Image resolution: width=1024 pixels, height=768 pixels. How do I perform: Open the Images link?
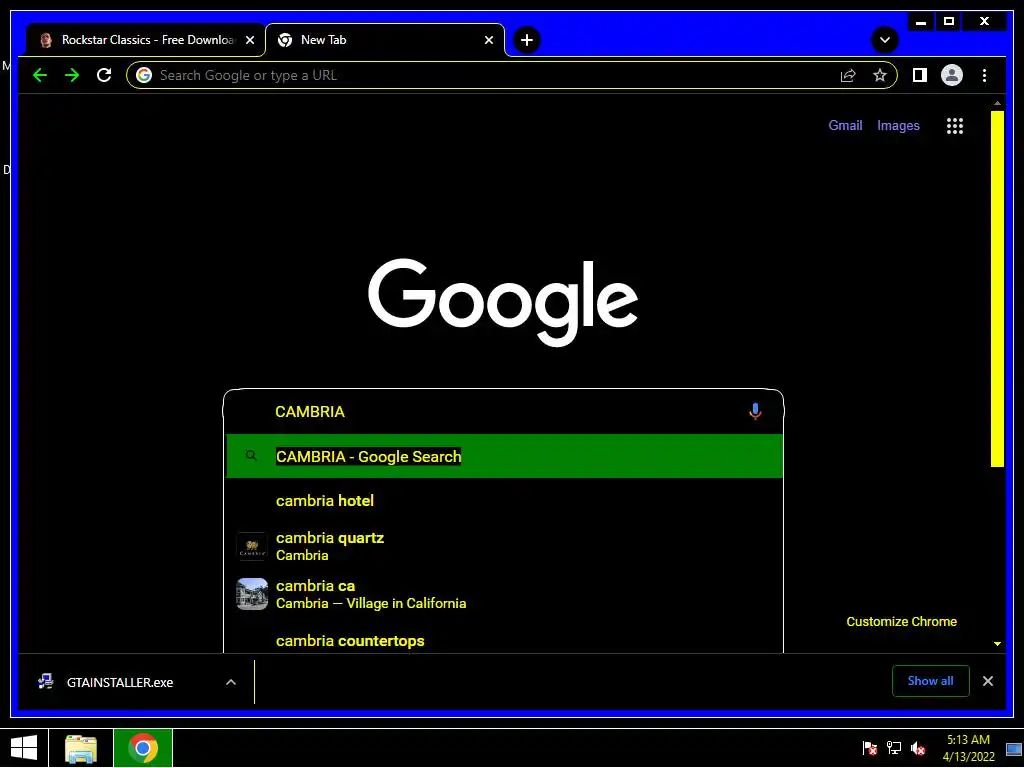click(898, 125)
